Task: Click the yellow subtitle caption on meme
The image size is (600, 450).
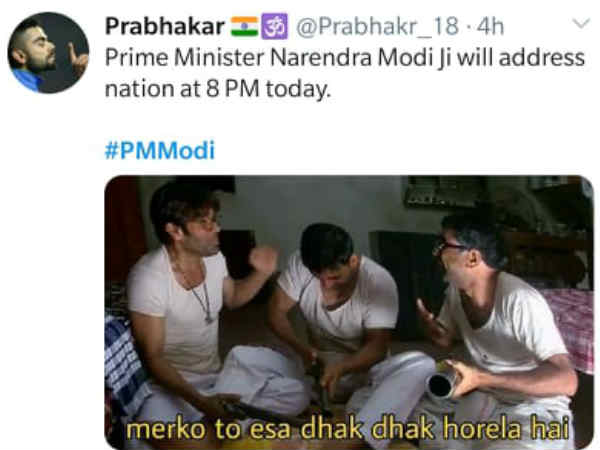Action: [x=347, y=429]
